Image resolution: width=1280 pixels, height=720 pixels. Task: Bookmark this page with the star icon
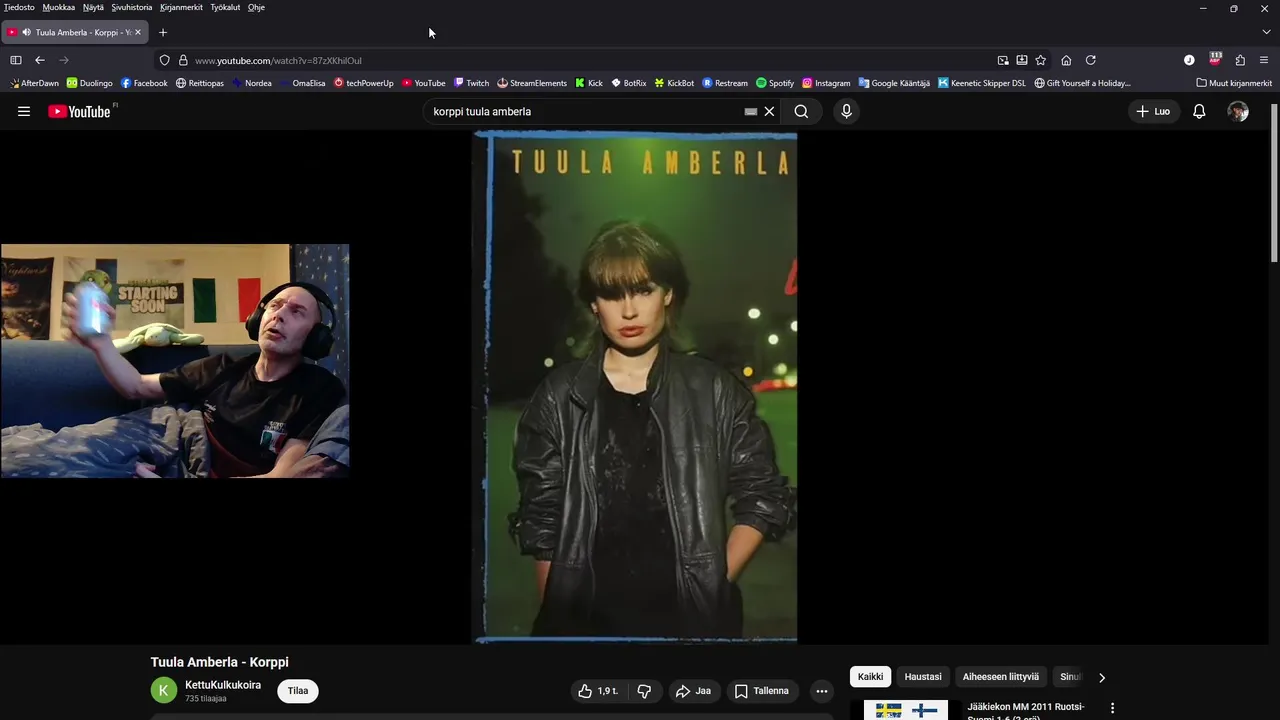pyautogui.click(x=1040, y=60)
